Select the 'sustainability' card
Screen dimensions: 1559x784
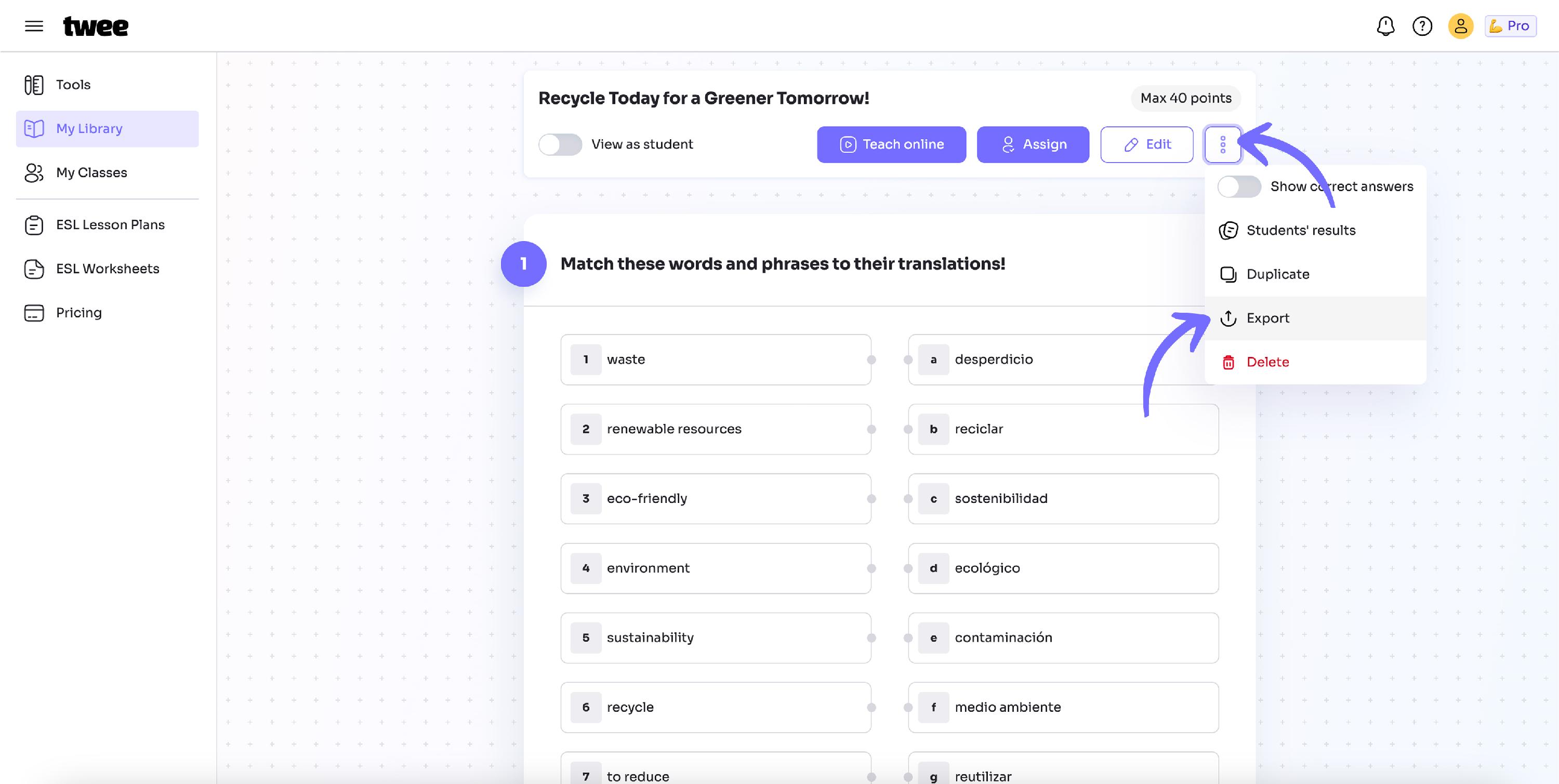716,637
